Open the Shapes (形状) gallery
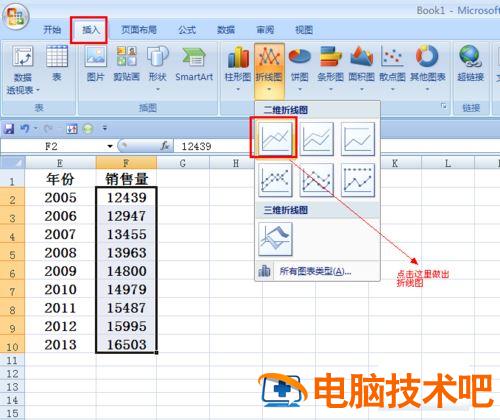 point(157,68)
